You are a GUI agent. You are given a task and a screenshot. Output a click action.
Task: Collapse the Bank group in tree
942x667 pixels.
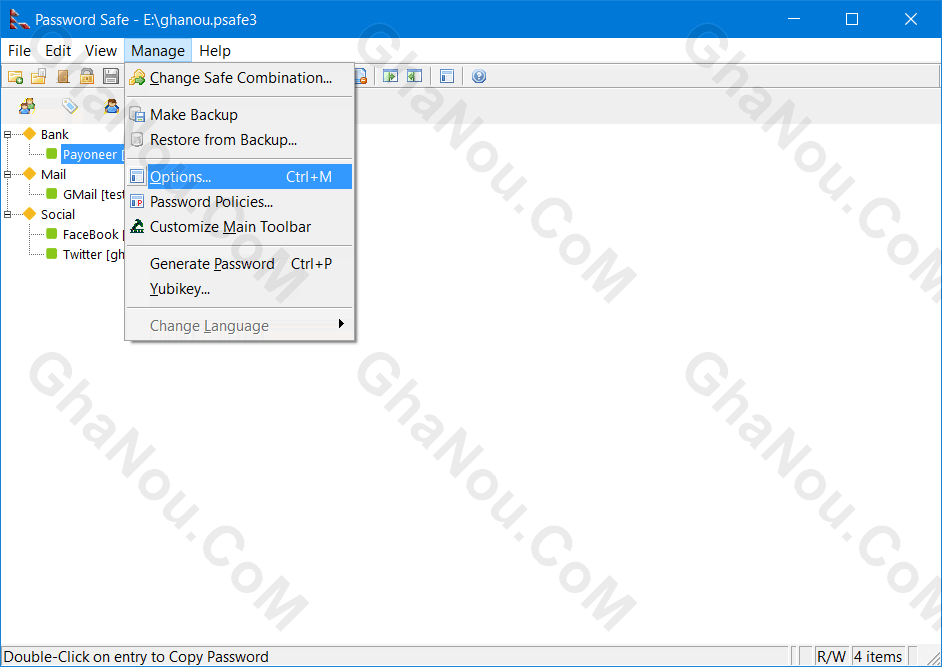[x=7, y=135]
